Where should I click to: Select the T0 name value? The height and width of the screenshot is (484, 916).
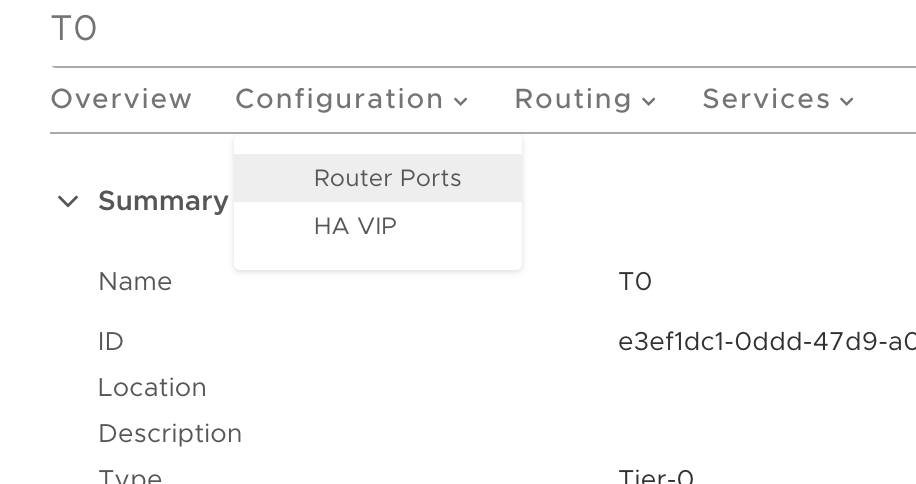635,282
